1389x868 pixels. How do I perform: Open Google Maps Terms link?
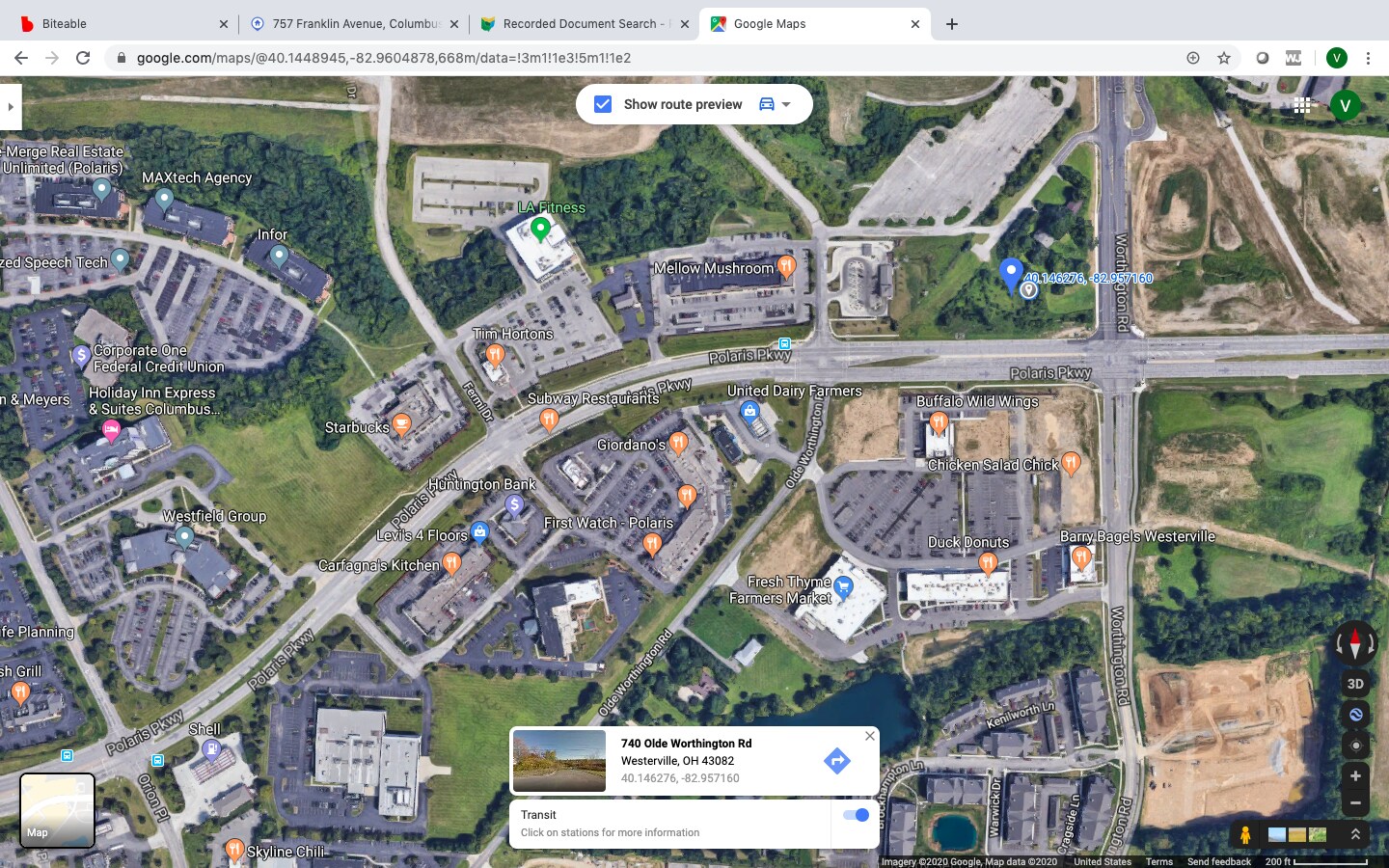point(1159,862)
